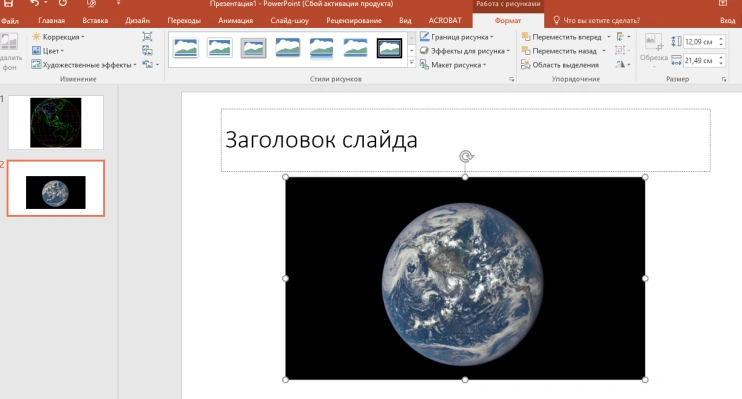This screenshot has width=742, height=399.
Task: Select slide 2 thumbnail with Earth photo
Action: (56, 188)
